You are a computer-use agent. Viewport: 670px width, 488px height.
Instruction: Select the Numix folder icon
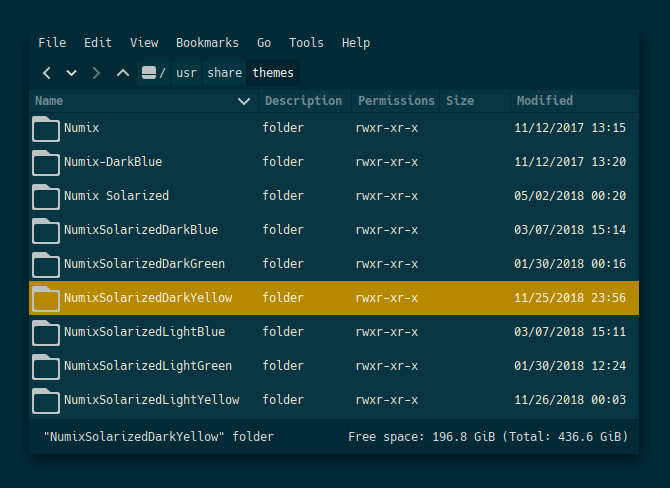46,128
